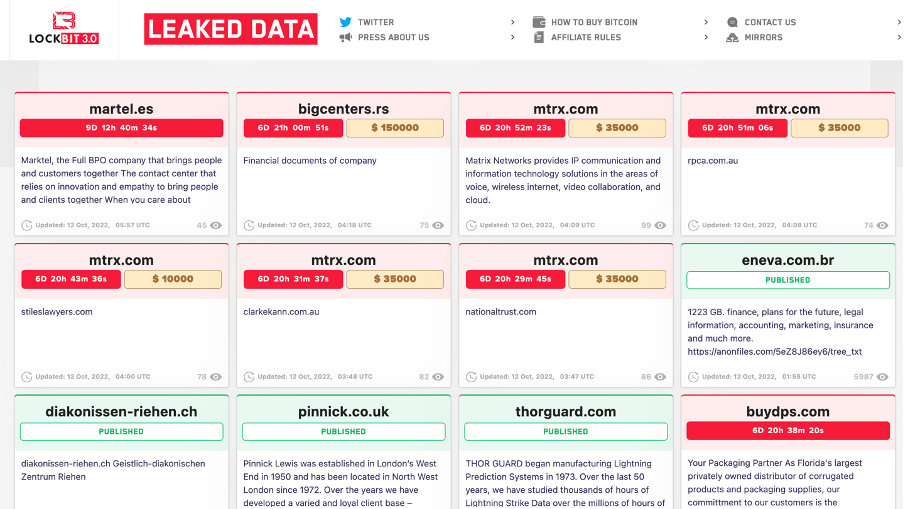Click the $ 150000 price button on bigcenters.rs
The height and width of the screenshot is (509, 904).
[x=394, y=128]
